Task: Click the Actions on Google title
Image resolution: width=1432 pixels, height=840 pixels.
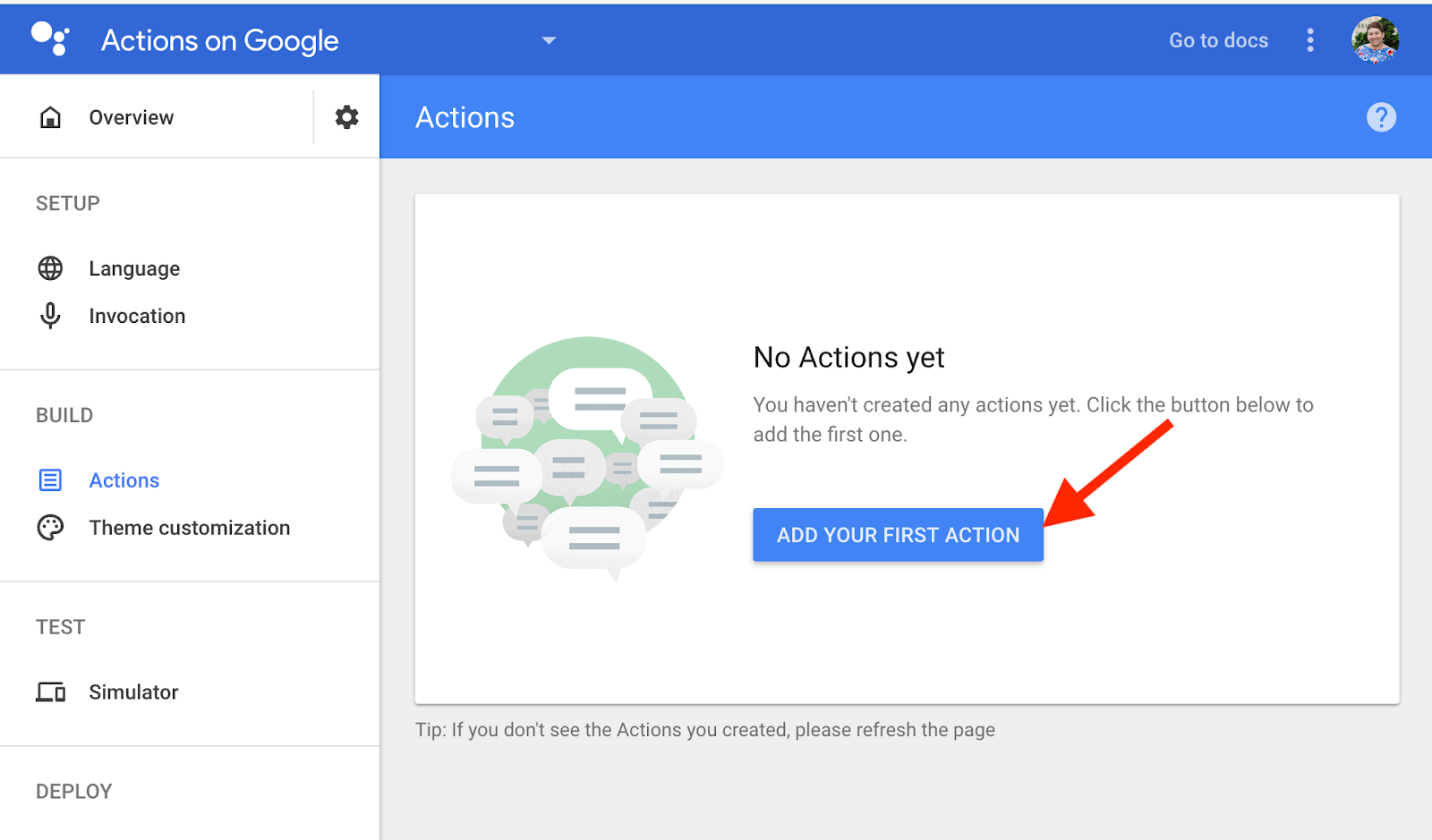Action: click(x=219, y=40)
